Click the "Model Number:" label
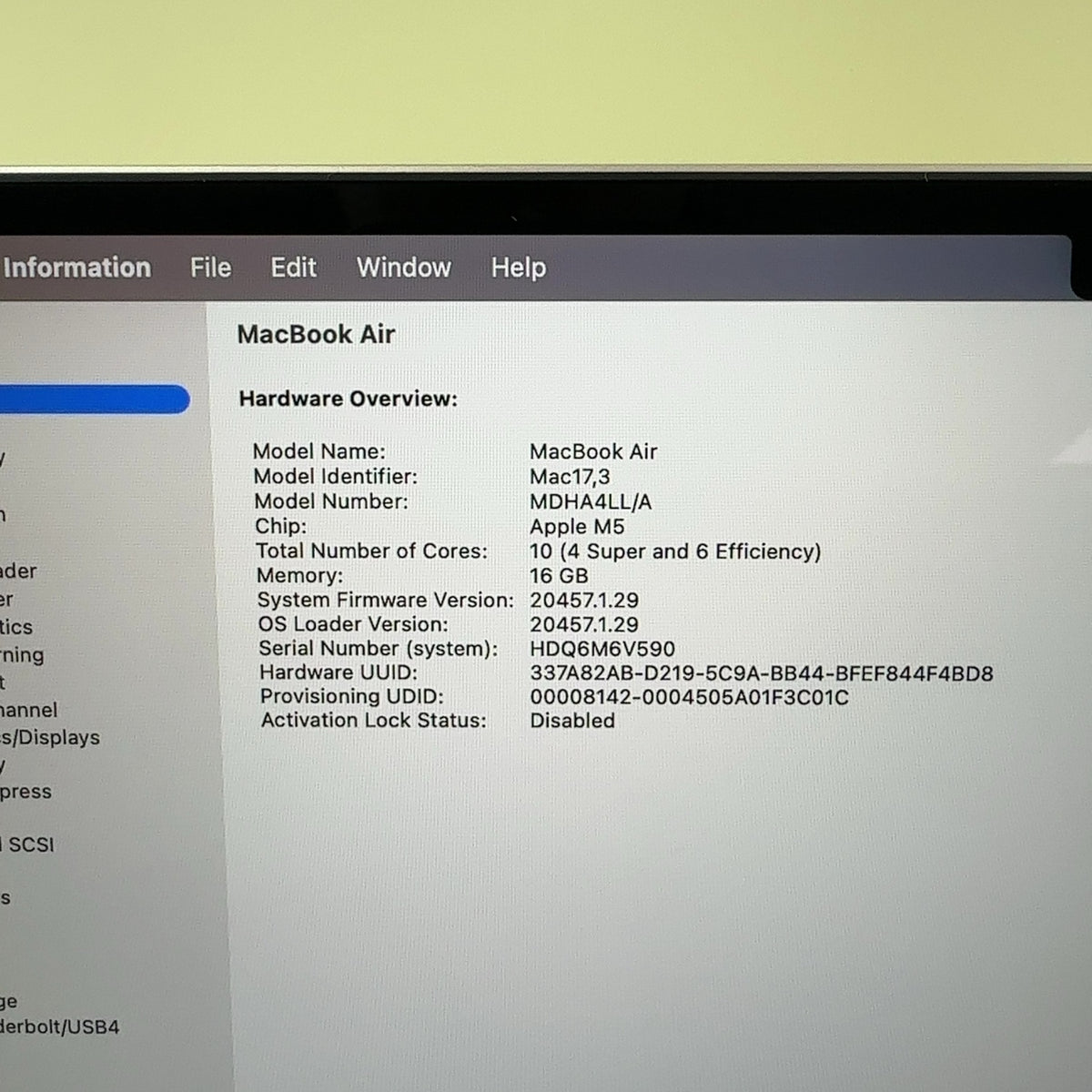The image size is (1092, 1092). 331,501
